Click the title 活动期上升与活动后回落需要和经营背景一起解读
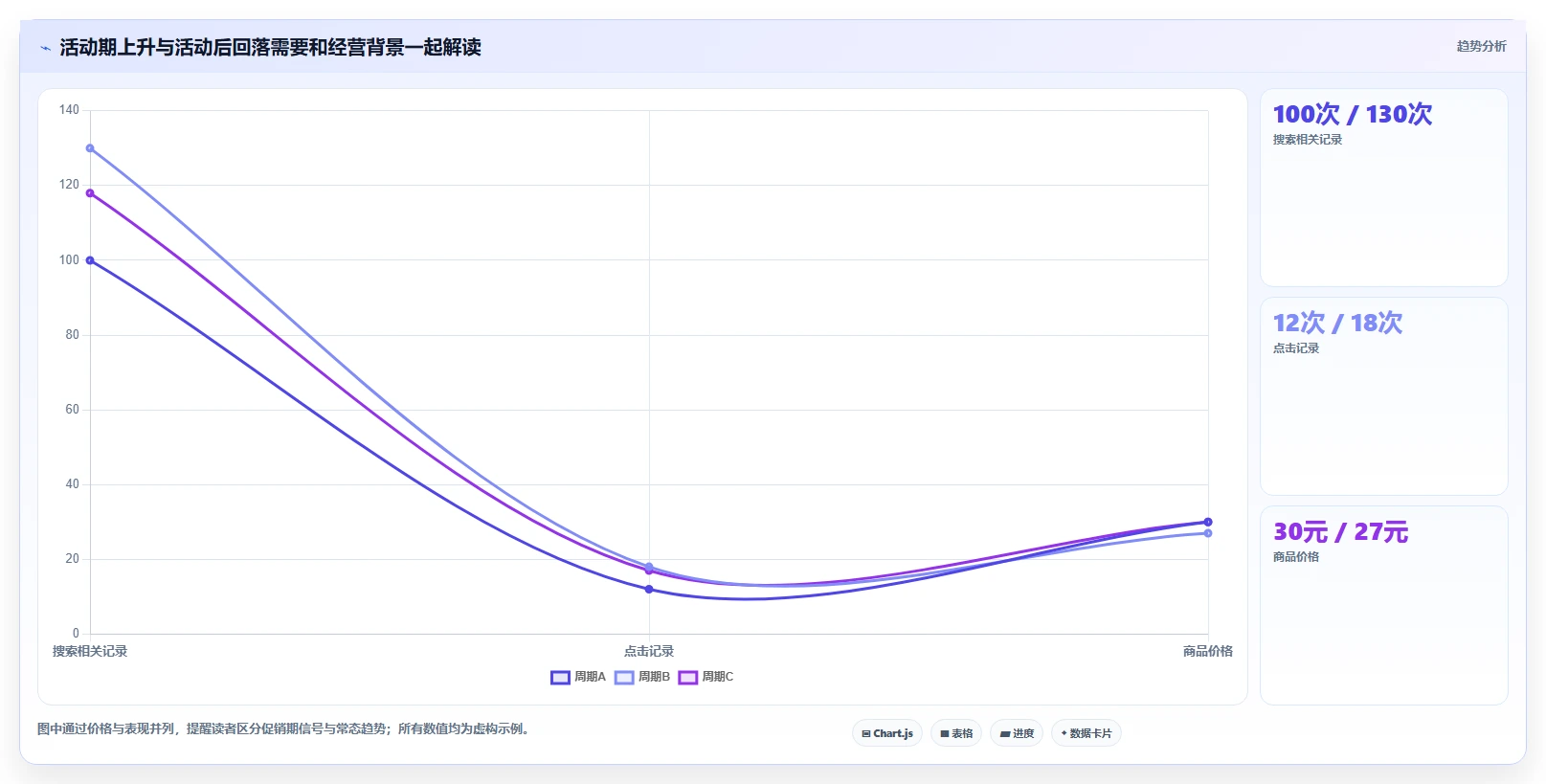This screenshot has height=784, width=1546. coord(270,48)
